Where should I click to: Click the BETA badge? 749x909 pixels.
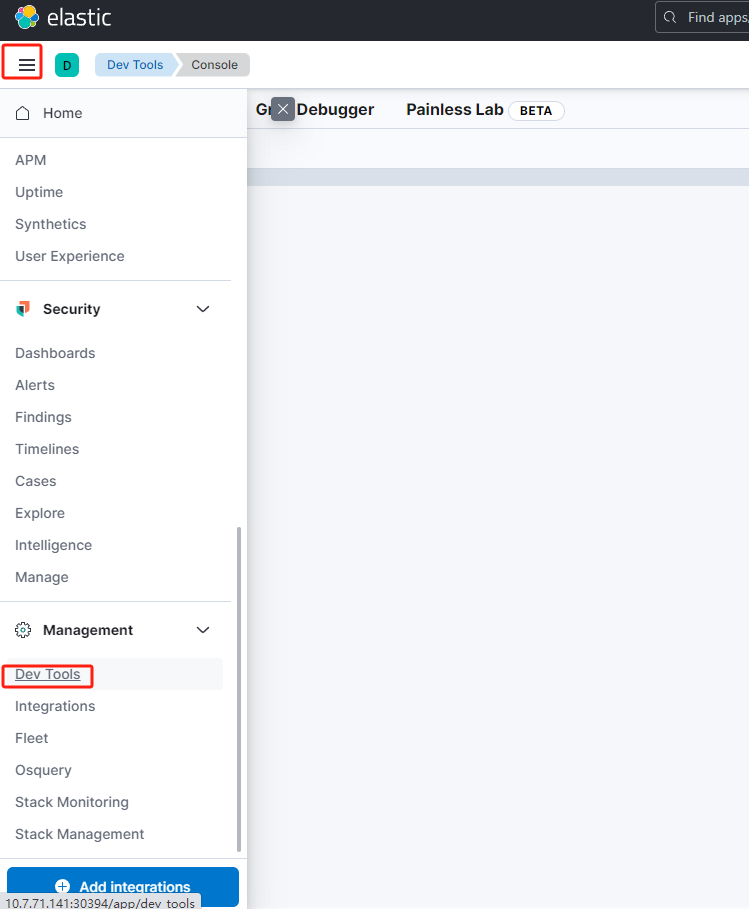536,111
